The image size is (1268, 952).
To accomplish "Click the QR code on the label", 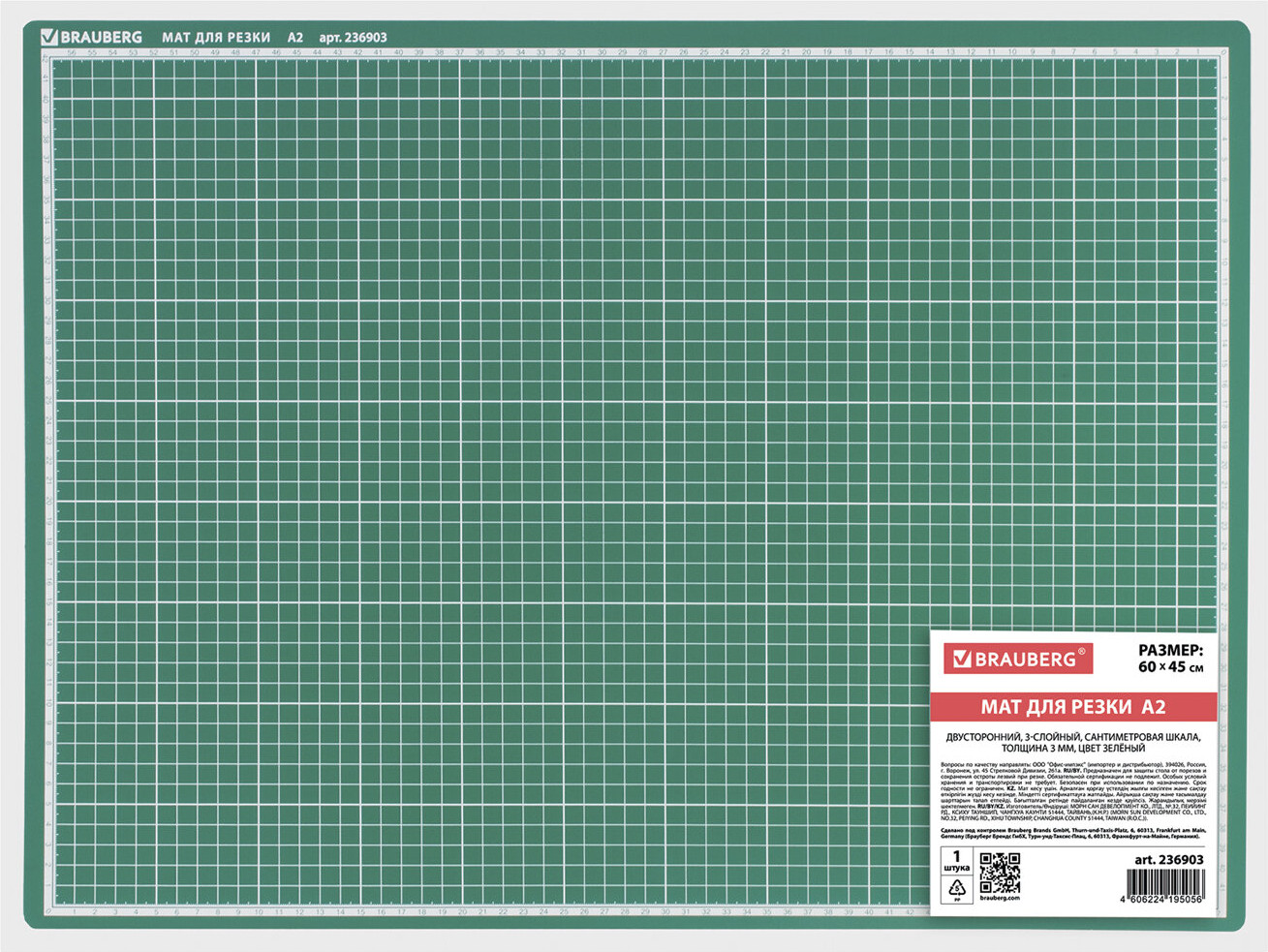I will [x=999, y=873].
